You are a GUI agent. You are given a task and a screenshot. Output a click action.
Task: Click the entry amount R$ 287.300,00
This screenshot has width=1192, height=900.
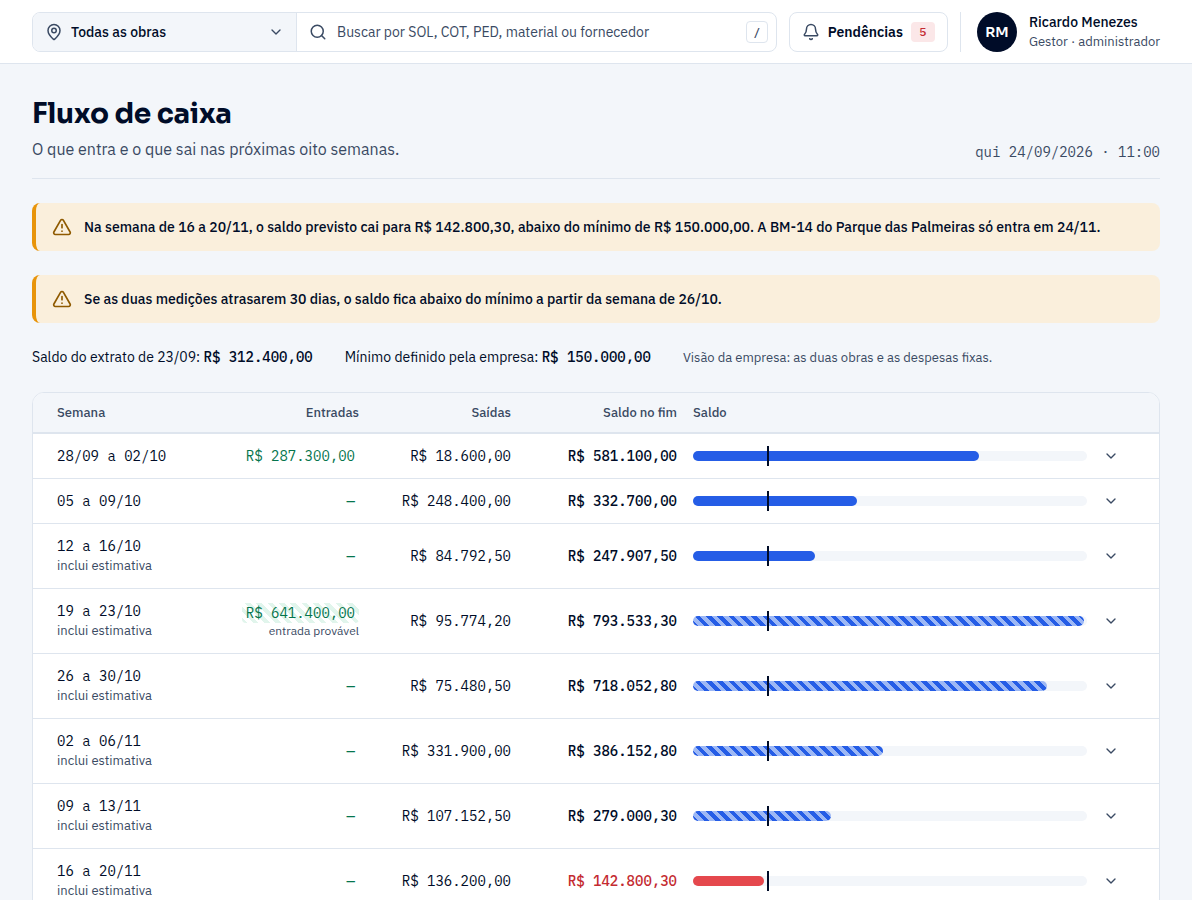tap(300, 456)
